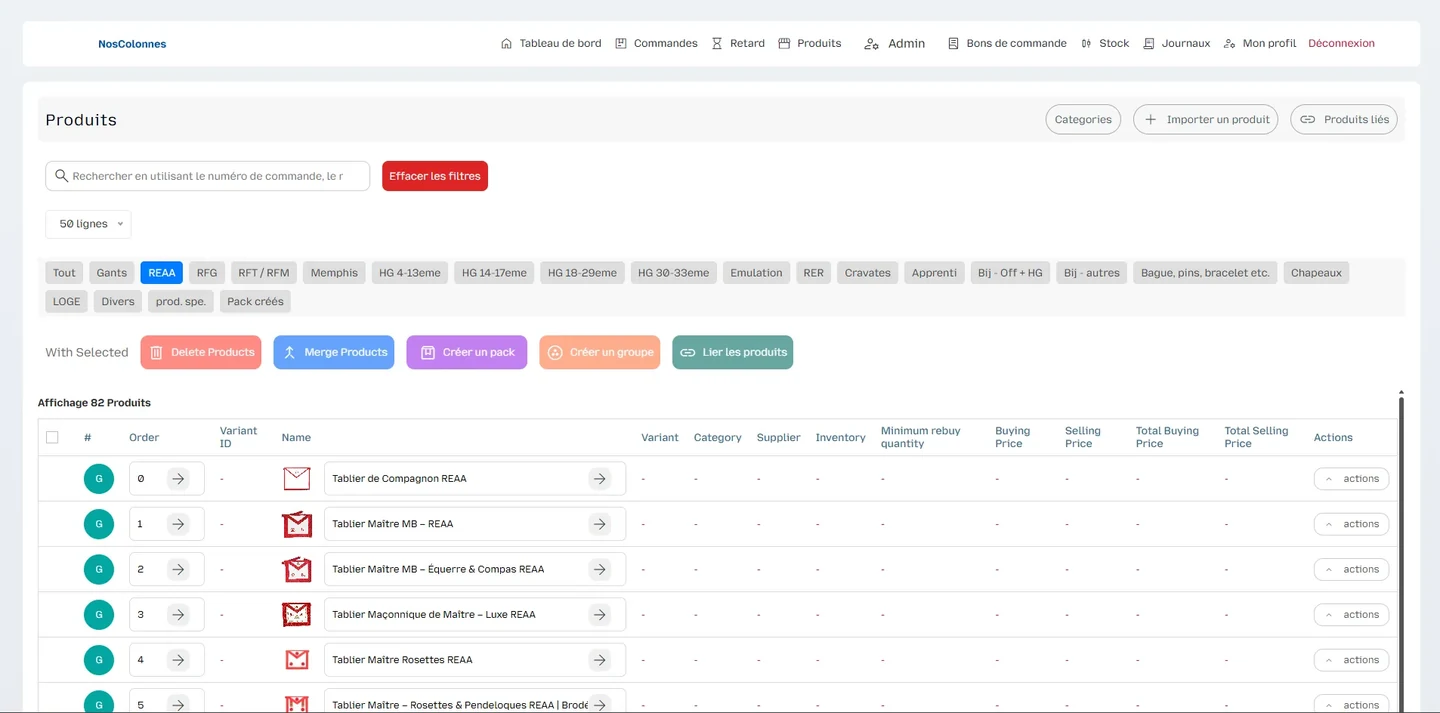Expand actions for Tablier Maçonnique de Maître – Luxe

point(1351,615)
